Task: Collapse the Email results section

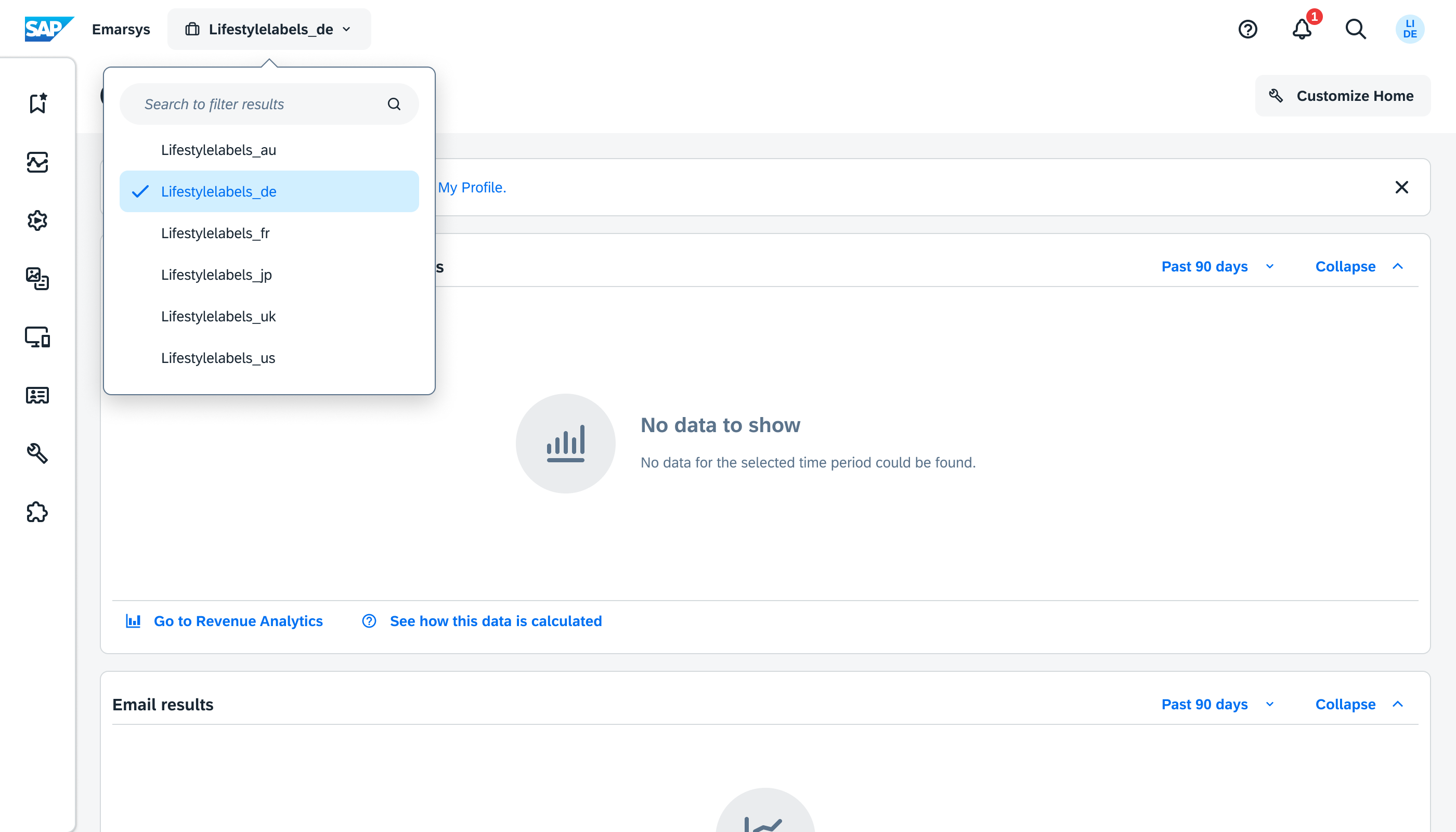Action: coord(1359,705)
